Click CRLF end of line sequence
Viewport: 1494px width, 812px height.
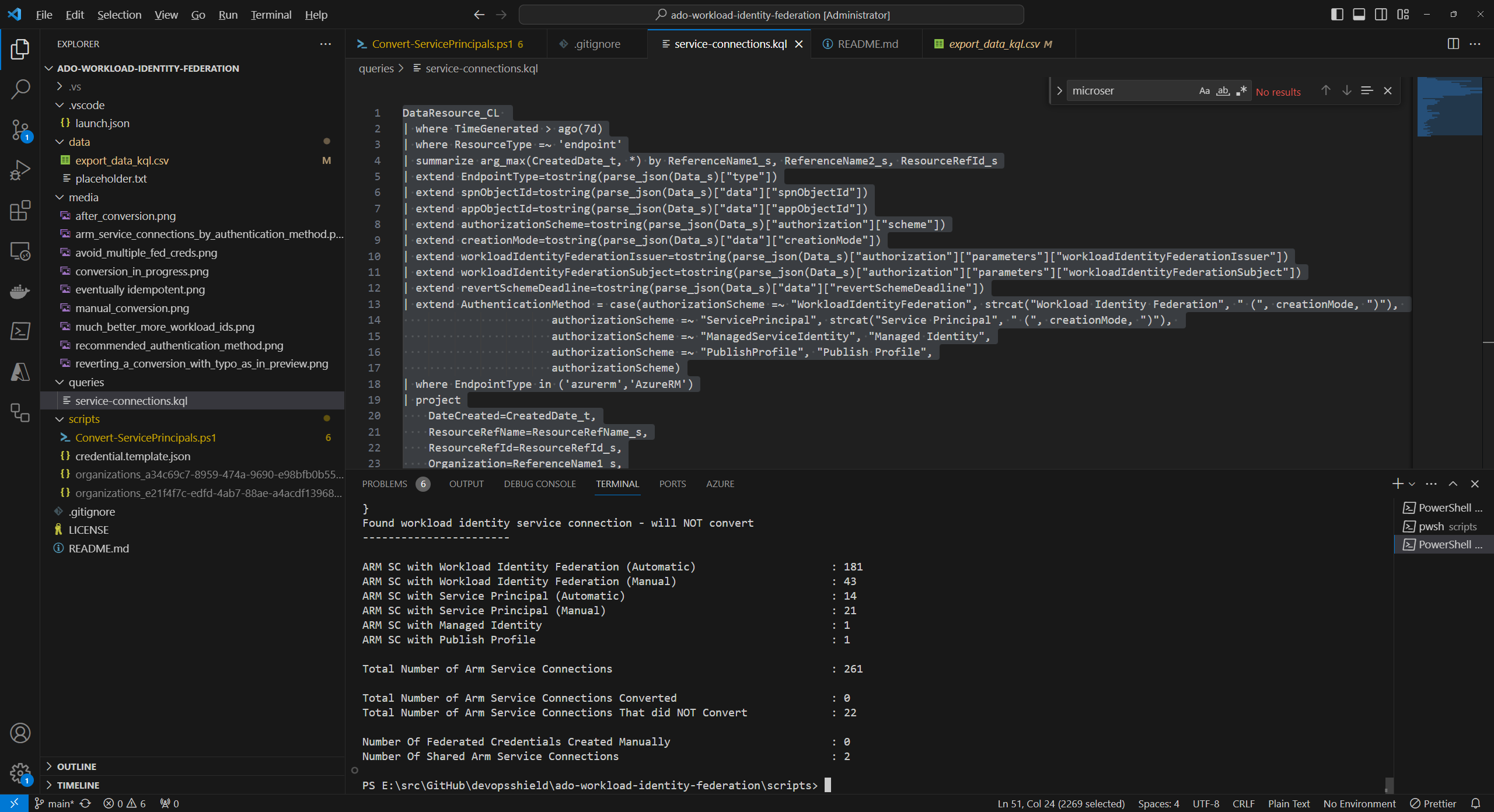tap(1244, 803)
